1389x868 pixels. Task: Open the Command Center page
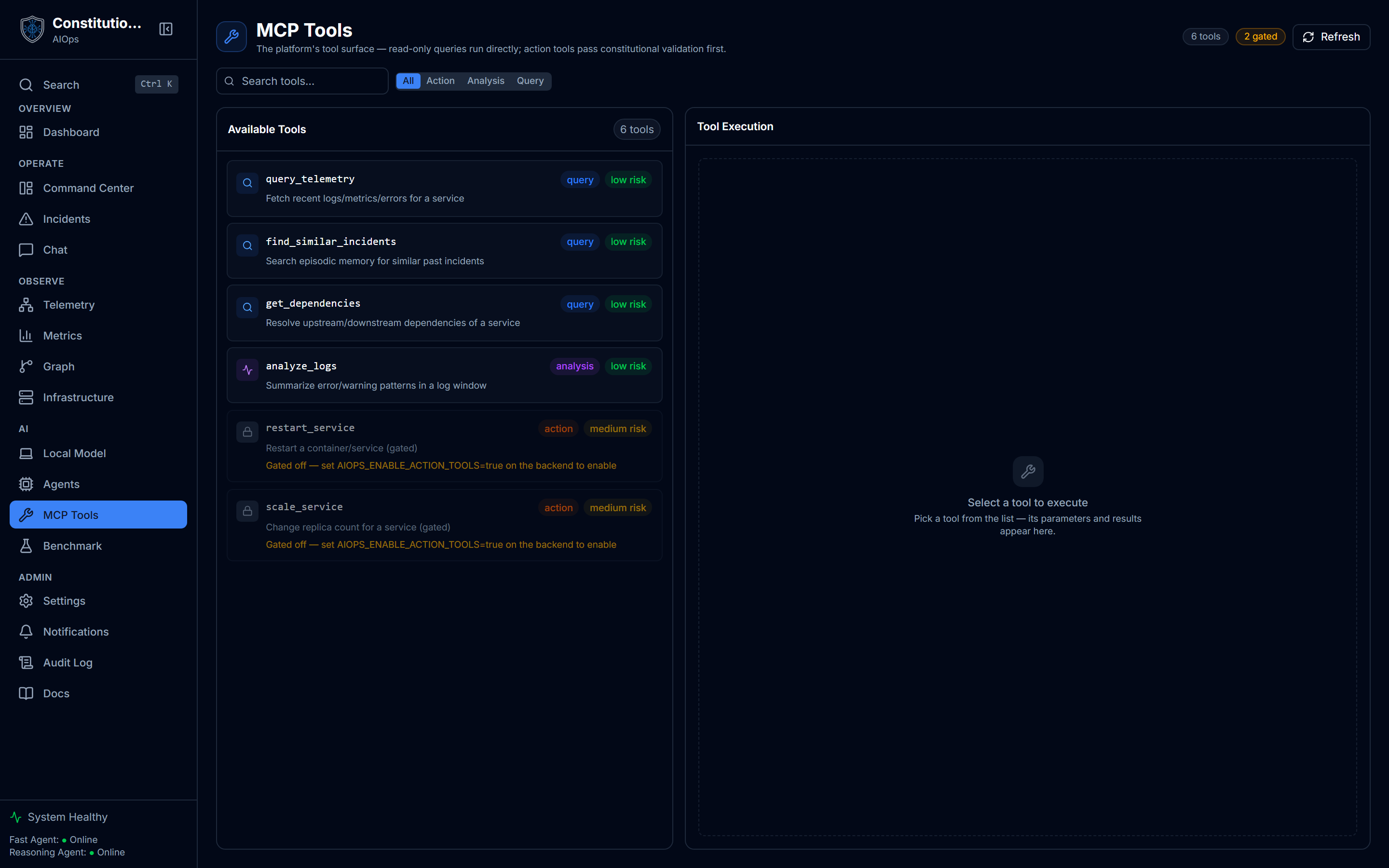click(98, 188)
